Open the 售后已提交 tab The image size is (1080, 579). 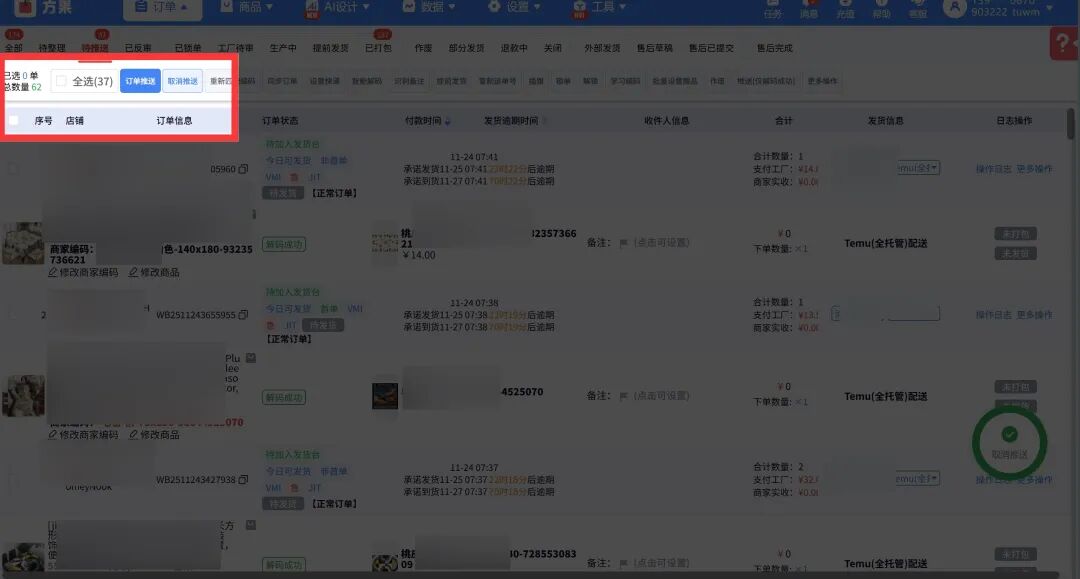click(x=711, y=48)
